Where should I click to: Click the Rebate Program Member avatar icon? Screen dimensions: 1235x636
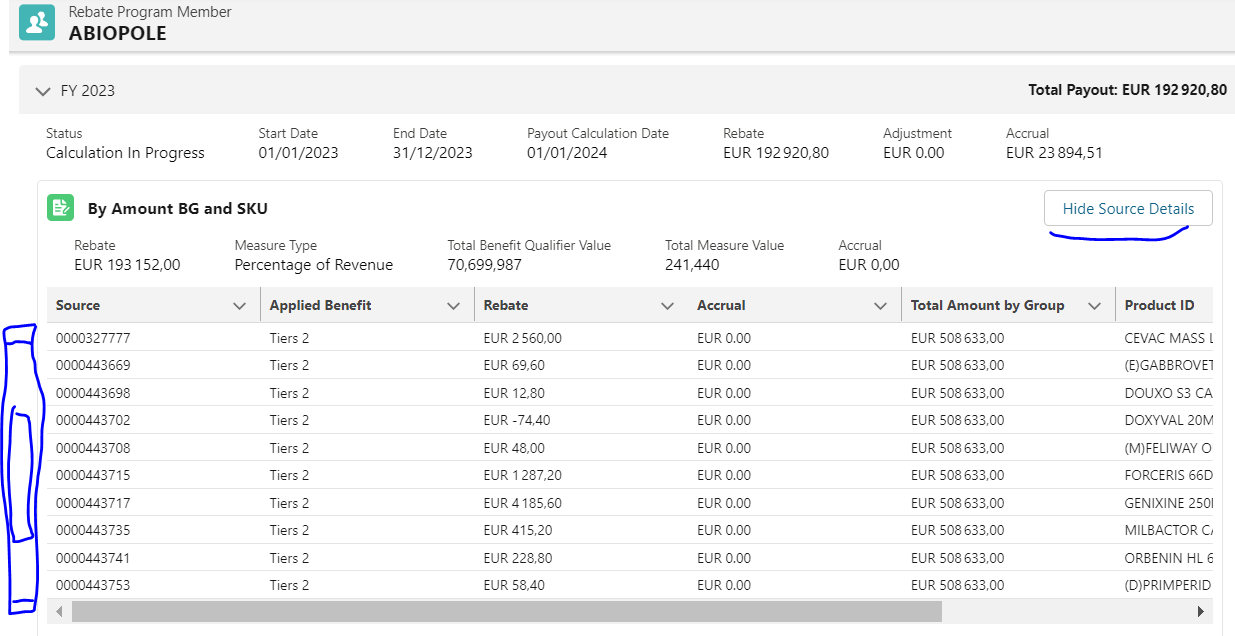coord(36,22)
